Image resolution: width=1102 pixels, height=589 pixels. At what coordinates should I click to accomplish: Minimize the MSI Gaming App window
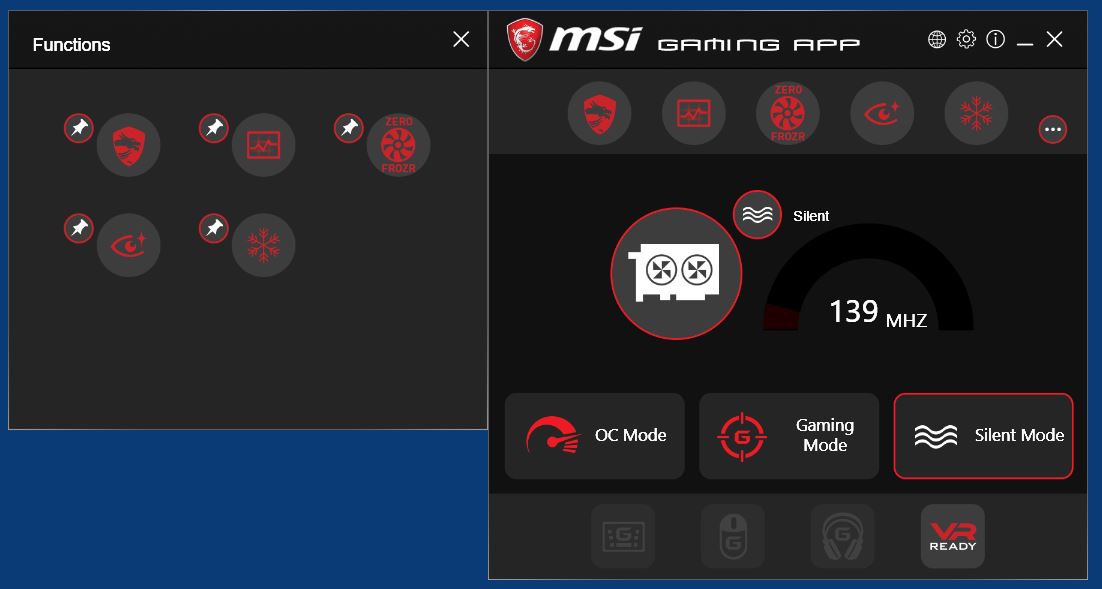pyautogui.click(x=1025, y=44)
